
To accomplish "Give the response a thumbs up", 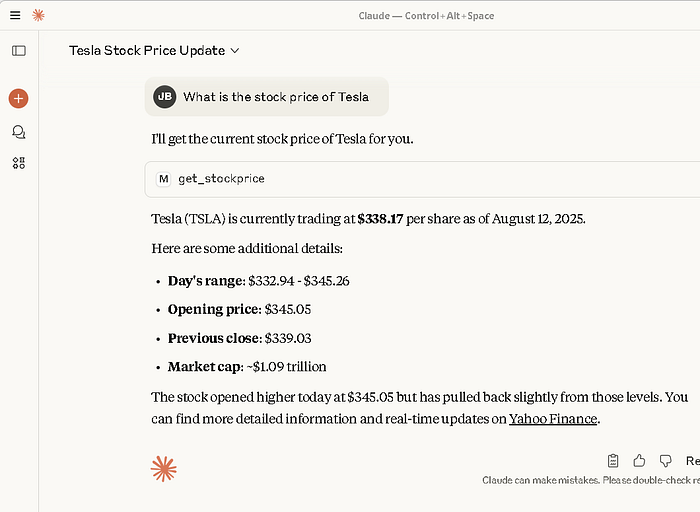I will 640,461.
